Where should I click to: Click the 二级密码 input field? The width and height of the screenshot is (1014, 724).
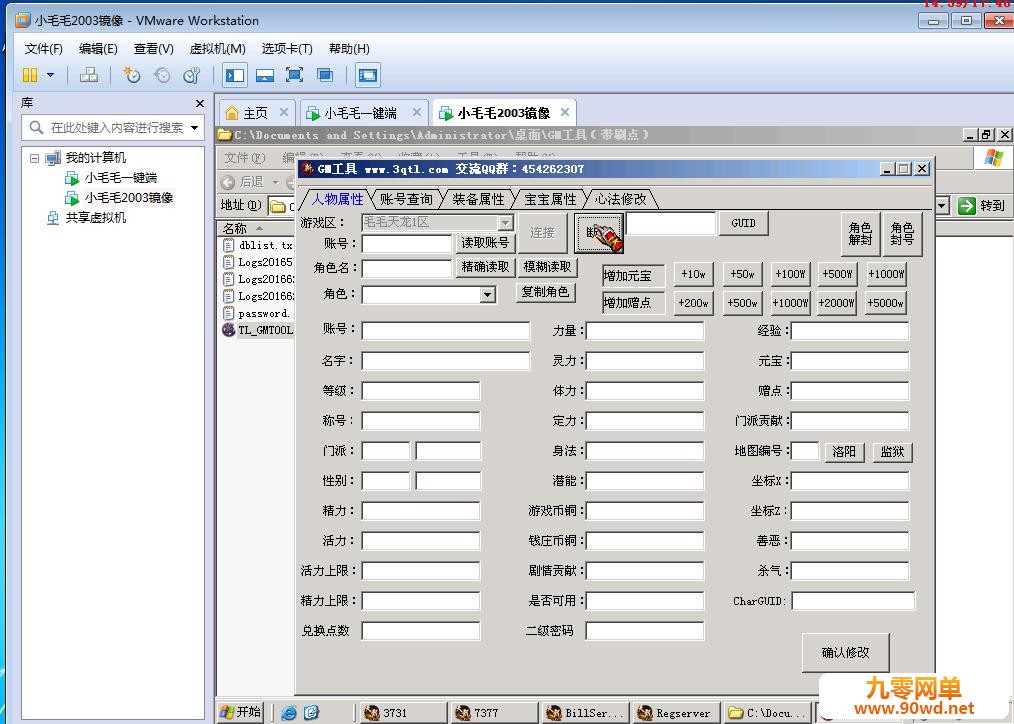pyautogui.click(x=644, y=631)
